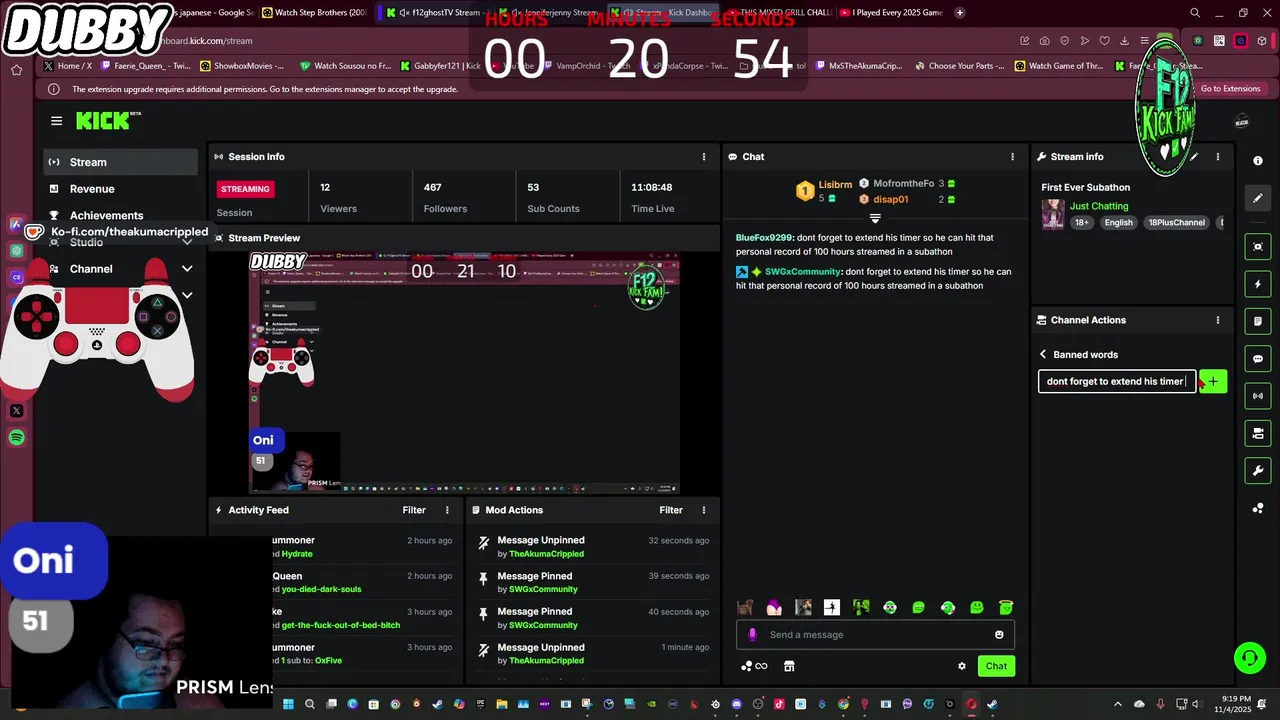The image size is (1280, 720).
Task: Open the Just Chatting category link
Action: [1099, 206]
